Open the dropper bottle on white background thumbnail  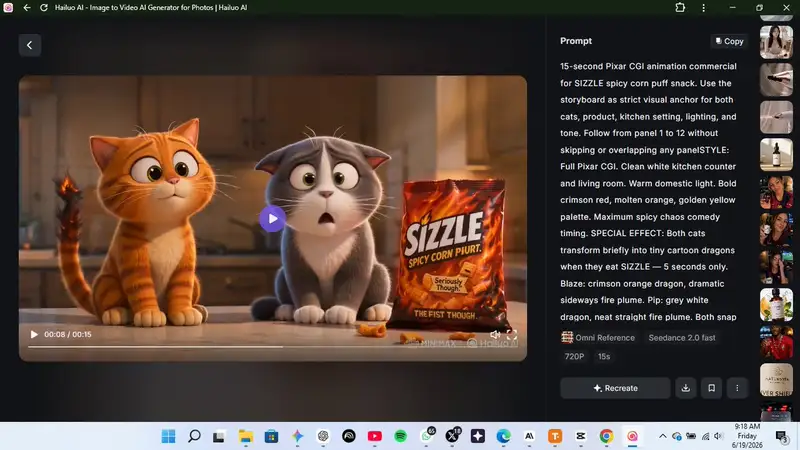click(x=776, y=155)
